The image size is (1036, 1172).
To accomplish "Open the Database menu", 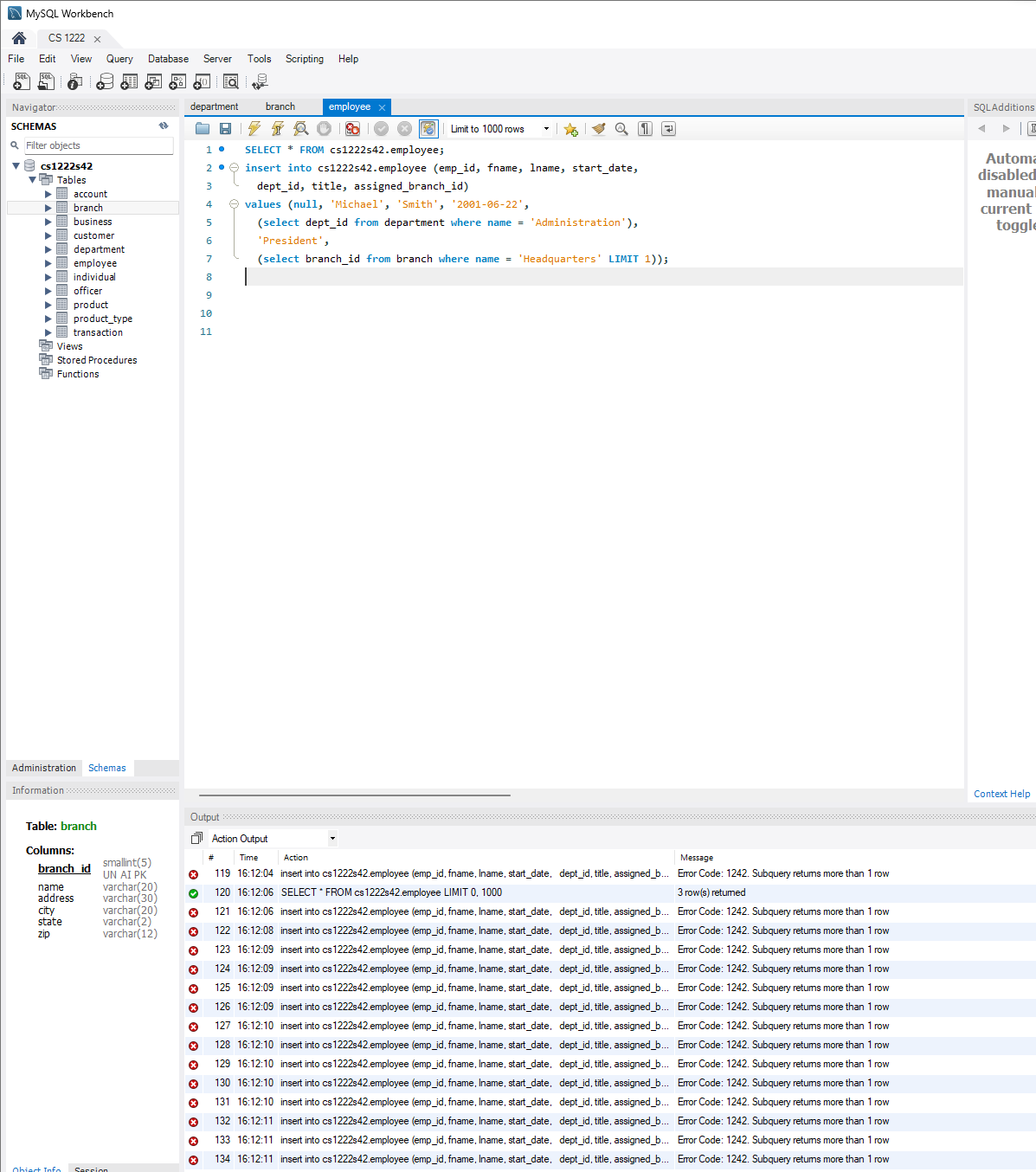I will [168, 59].
